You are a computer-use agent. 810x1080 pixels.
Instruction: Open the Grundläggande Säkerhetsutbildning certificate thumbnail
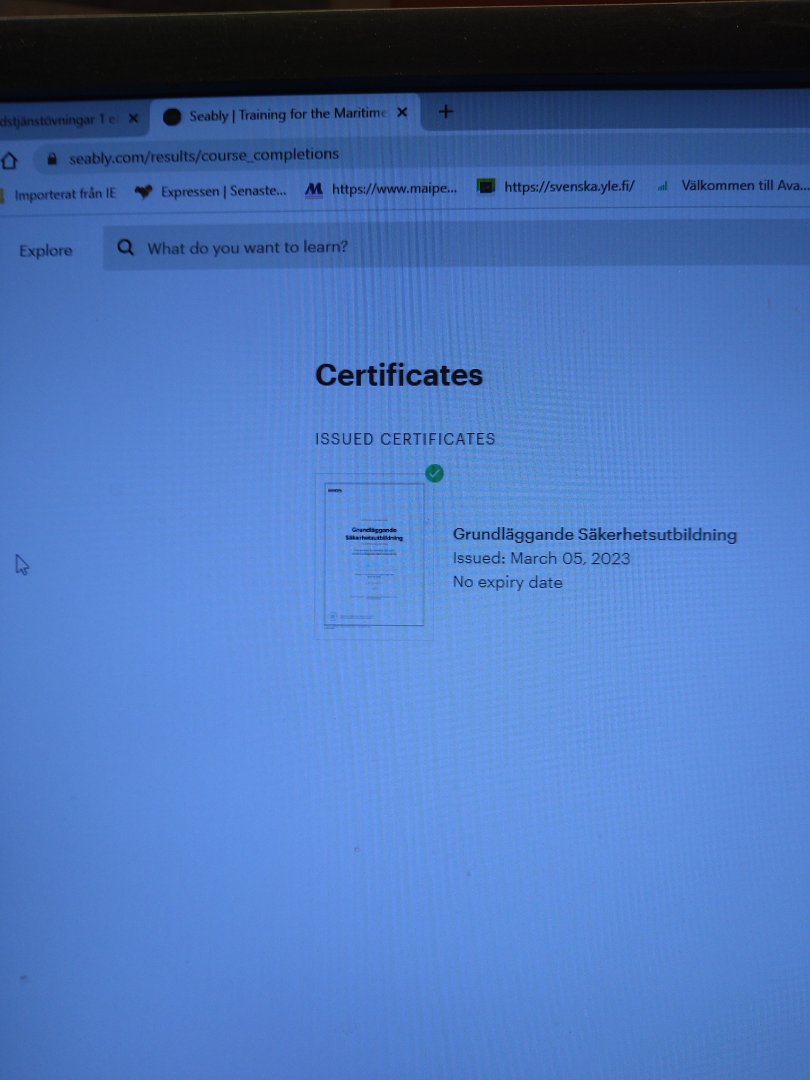[x=374, y=555]
